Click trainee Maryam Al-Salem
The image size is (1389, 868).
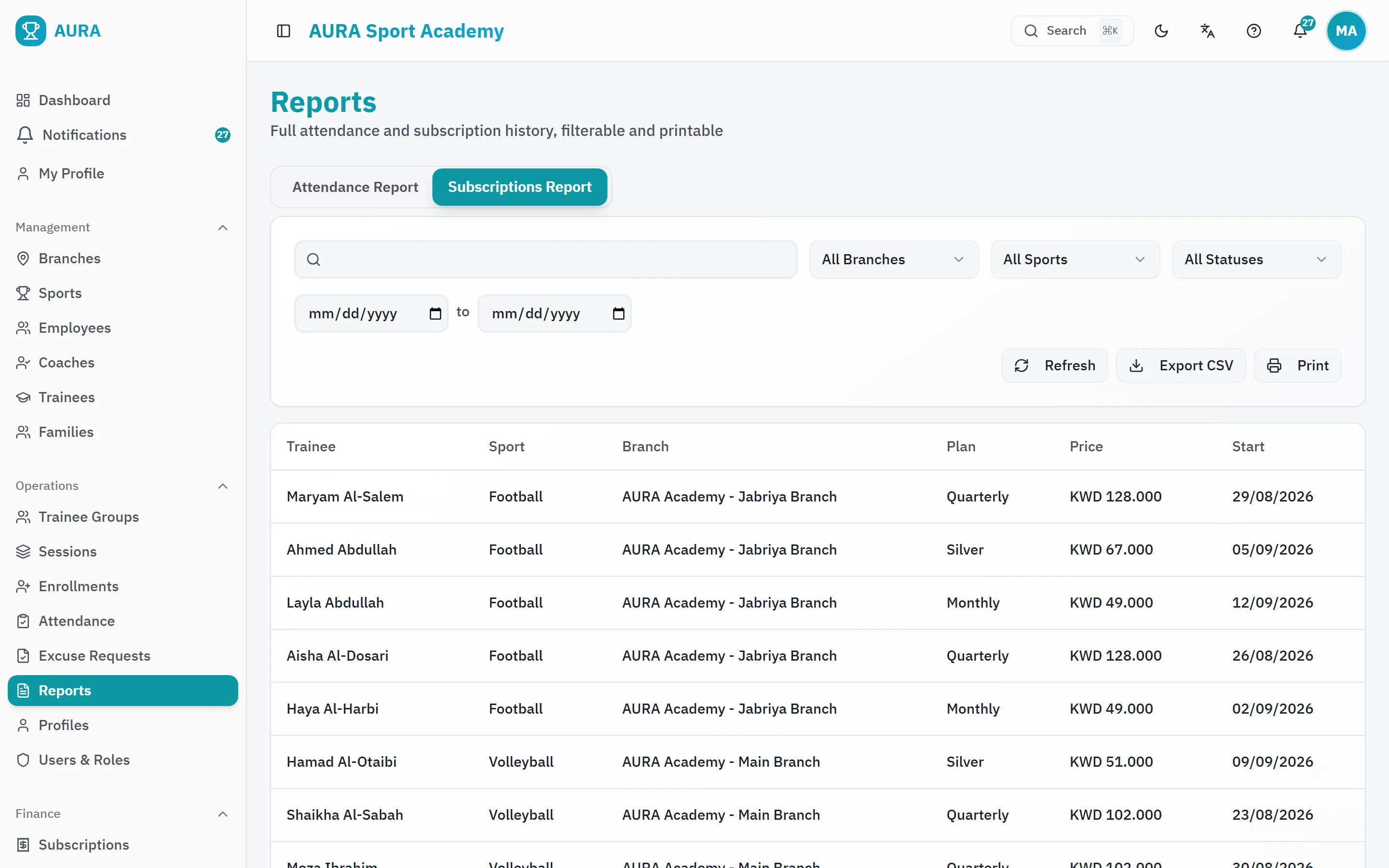(345, 497)
